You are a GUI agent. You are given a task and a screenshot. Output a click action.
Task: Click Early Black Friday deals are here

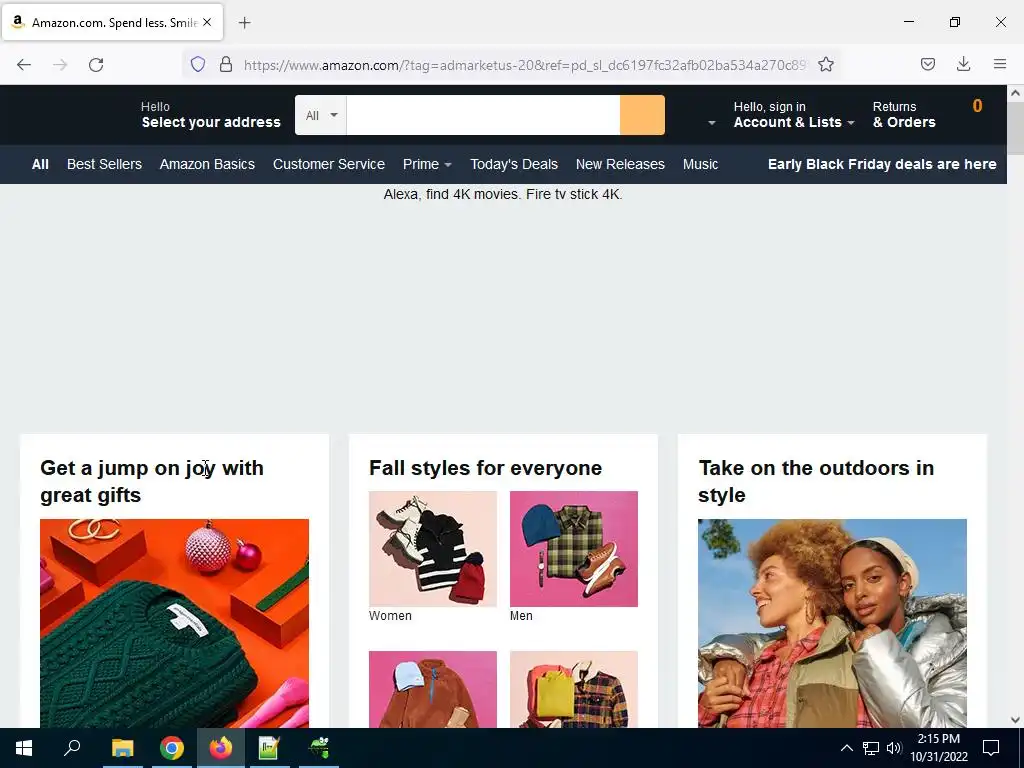click(x=882, y=165)
